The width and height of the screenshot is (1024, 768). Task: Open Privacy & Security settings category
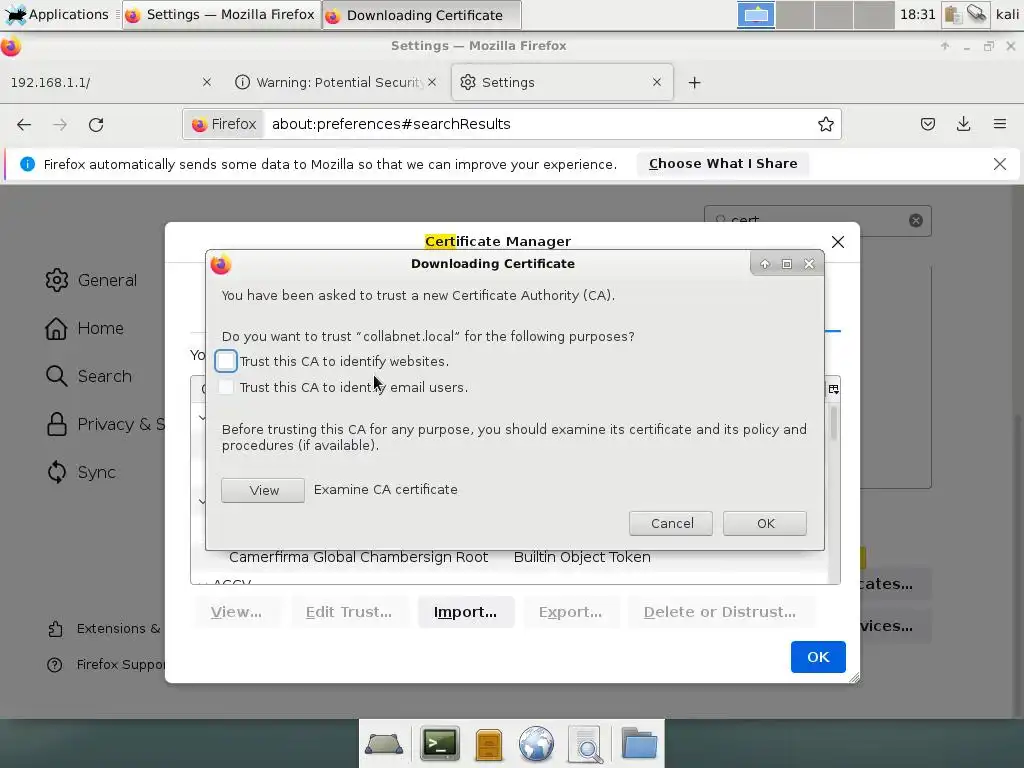(x=104, y=424)
